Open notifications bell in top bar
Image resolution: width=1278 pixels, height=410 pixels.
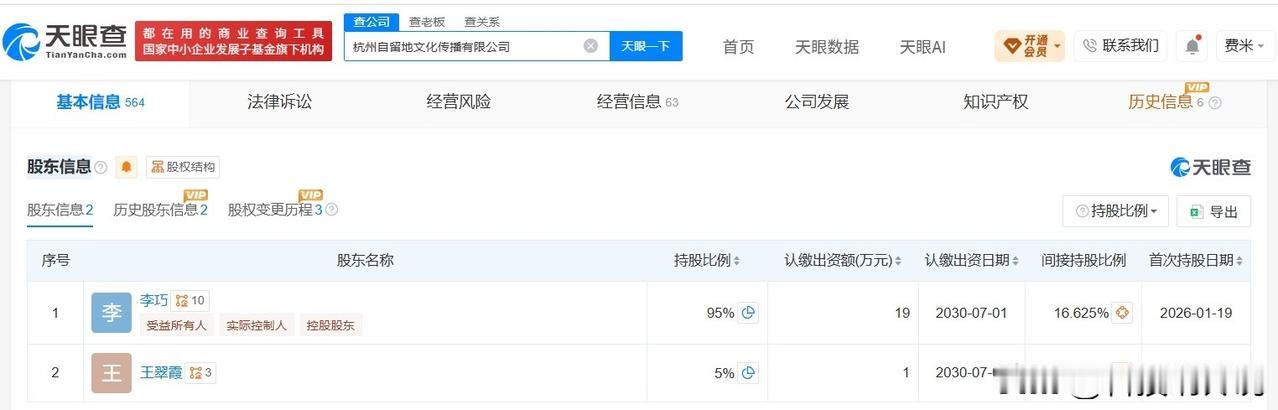[1192, 46]
